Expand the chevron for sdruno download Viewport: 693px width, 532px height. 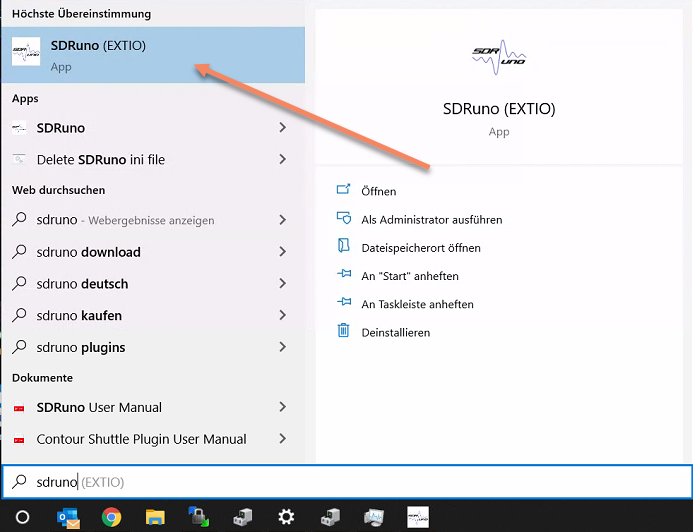pos(282,251)
